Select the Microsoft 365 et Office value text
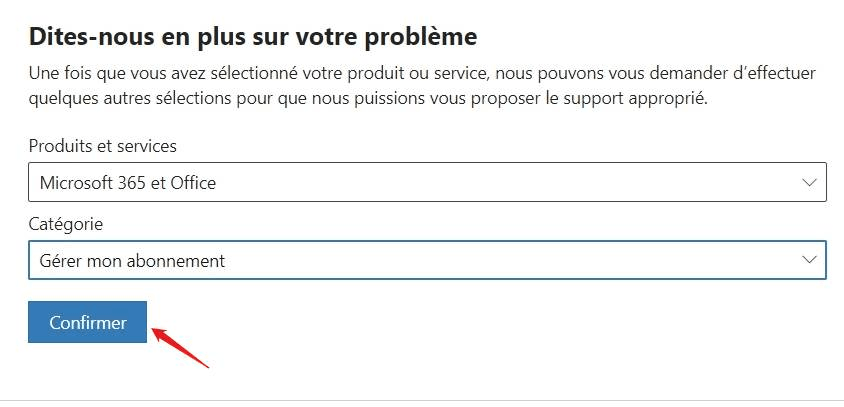This screenshot has height=407, width=844. (128, 183)
